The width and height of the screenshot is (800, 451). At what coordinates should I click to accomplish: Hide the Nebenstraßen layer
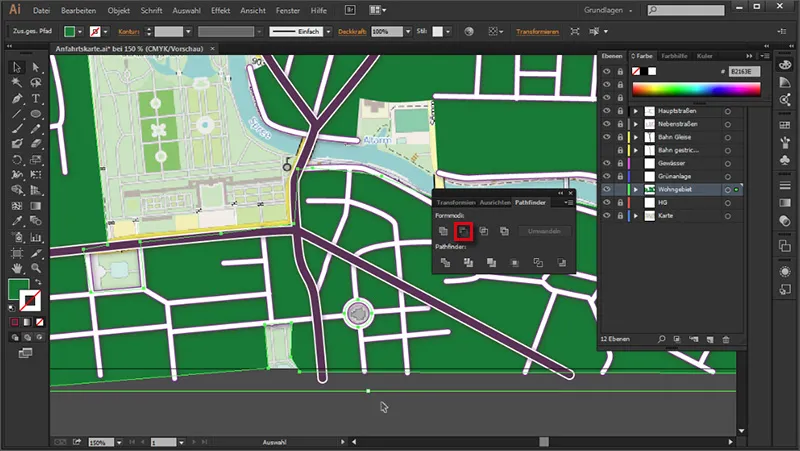click(607, 124)
